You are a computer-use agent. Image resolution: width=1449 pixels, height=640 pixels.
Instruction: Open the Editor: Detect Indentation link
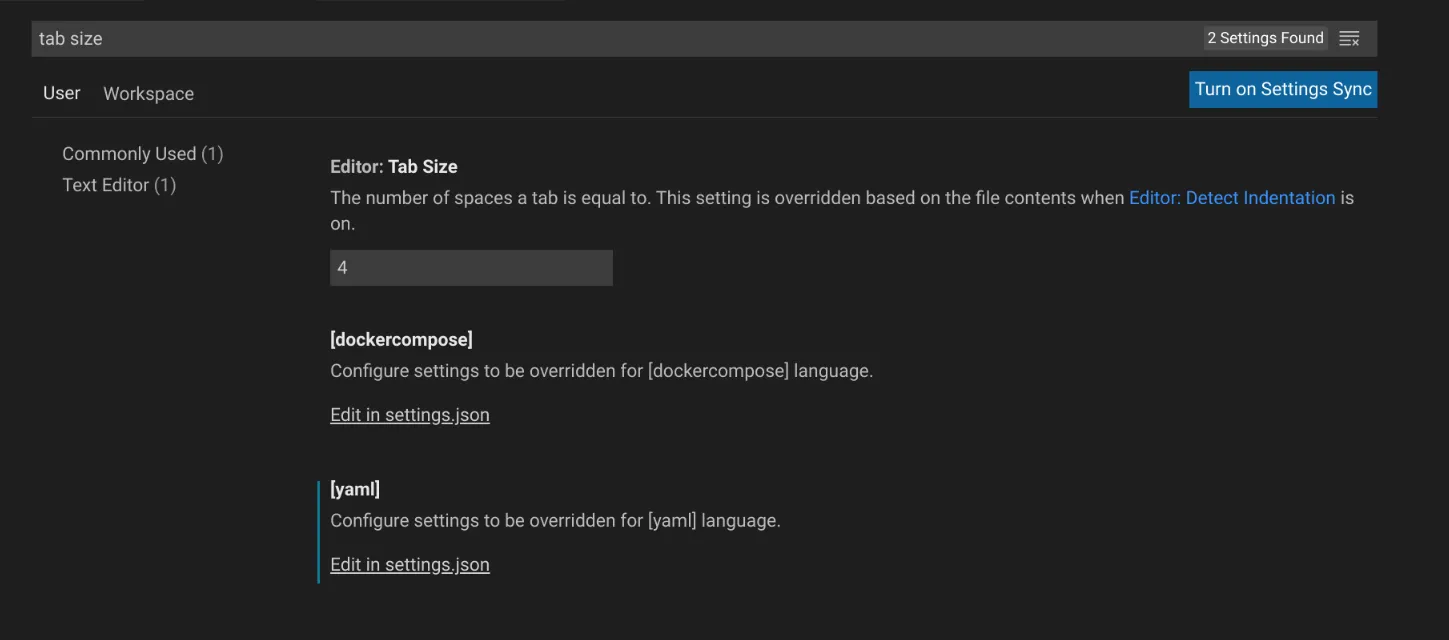coord(1232,198)
